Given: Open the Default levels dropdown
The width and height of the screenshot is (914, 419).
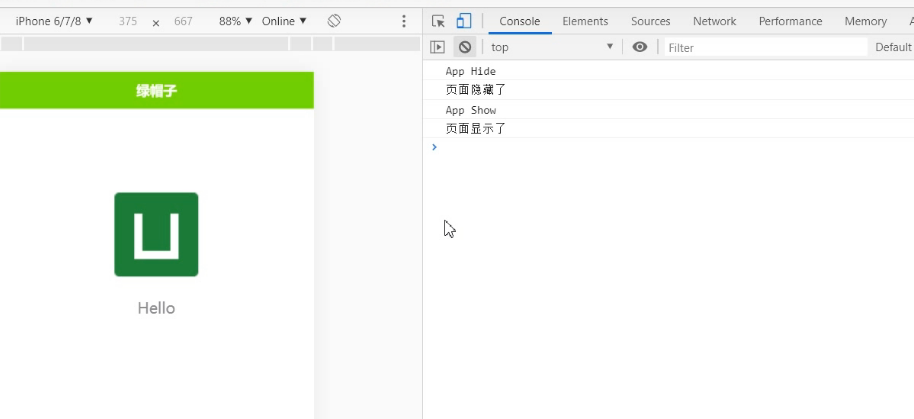Looking at the screenshot, I should pos(893,47).
